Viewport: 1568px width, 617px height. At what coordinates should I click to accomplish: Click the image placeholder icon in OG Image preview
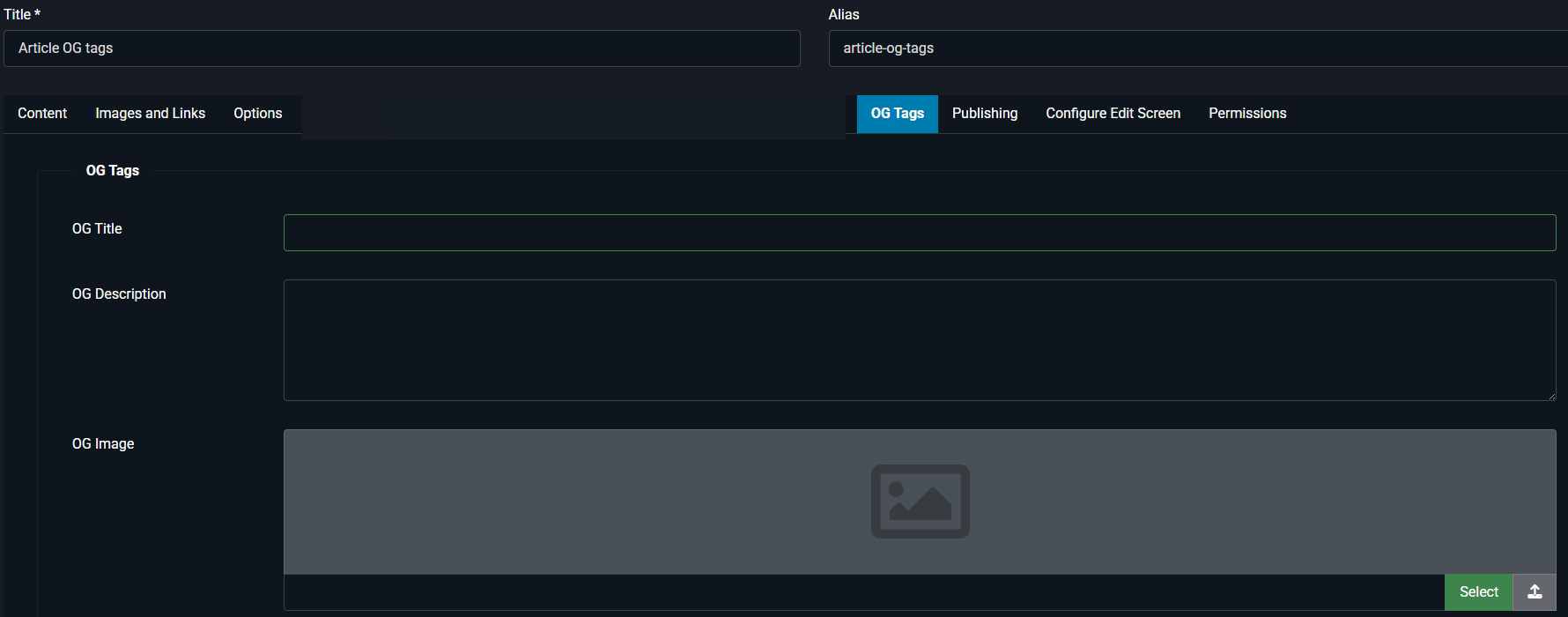(x=920, y=501)
